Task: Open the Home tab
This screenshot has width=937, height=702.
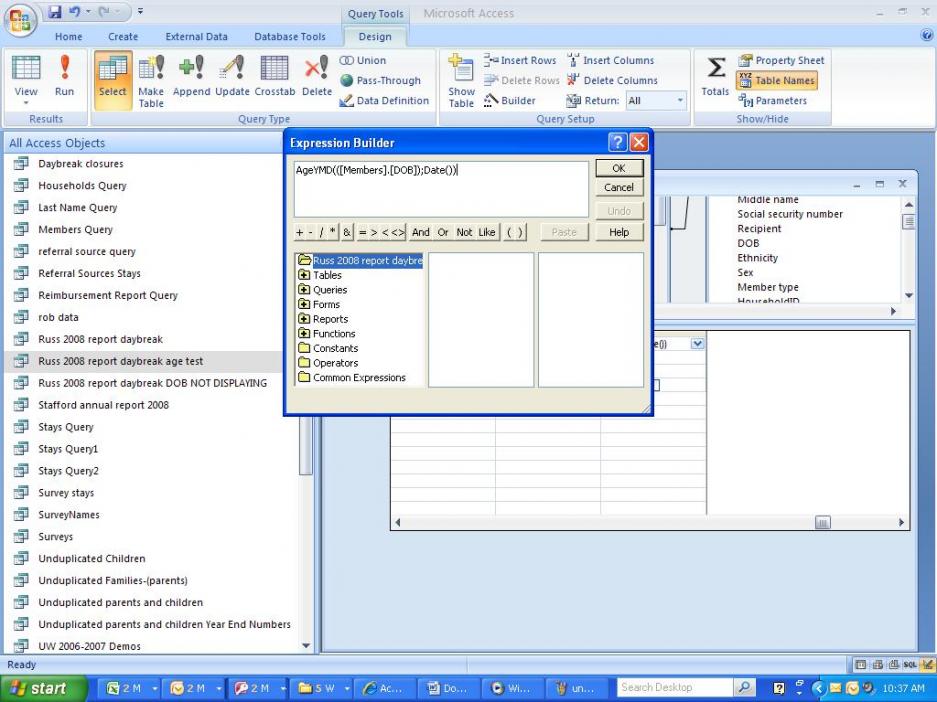Action: [x=69, y=36]
